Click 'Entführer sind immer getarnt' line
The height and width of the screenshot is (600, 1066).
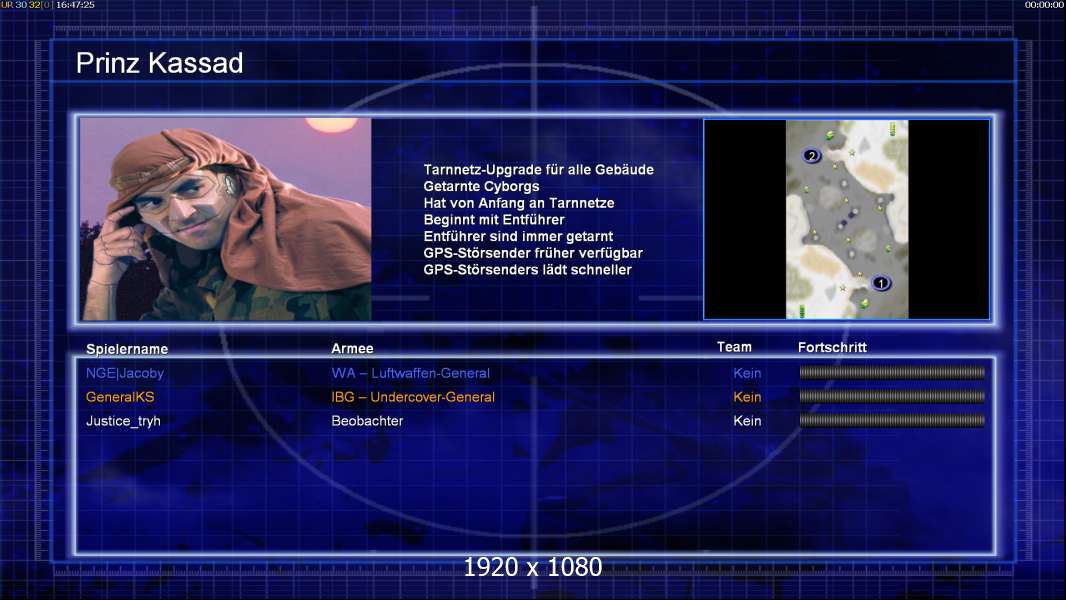pyautogui.click(x=518, y=236)
